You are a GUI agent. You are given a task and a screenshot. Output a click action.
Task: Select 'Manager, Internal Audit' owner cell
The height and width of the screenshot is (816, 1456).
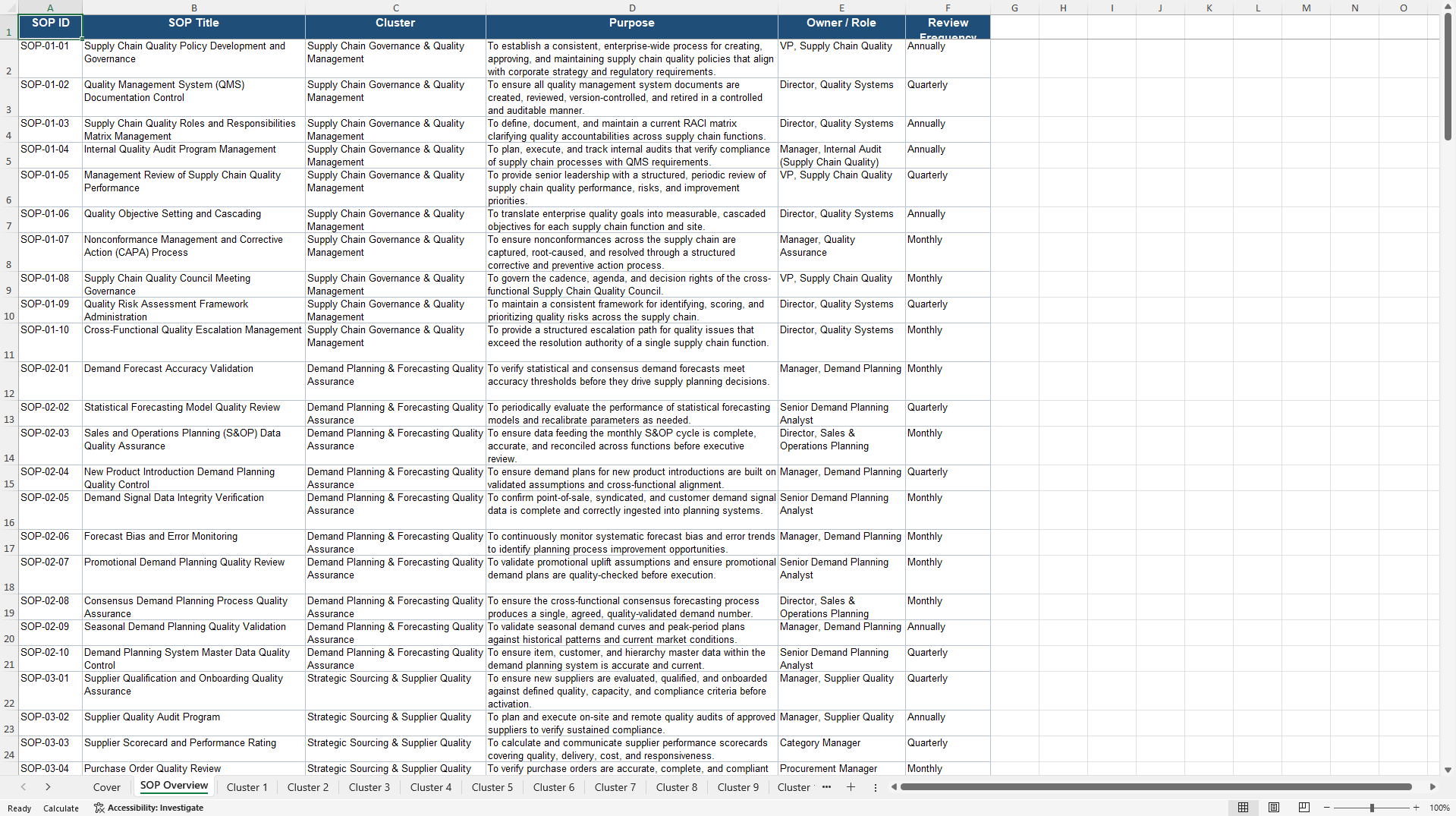(841, 156)
